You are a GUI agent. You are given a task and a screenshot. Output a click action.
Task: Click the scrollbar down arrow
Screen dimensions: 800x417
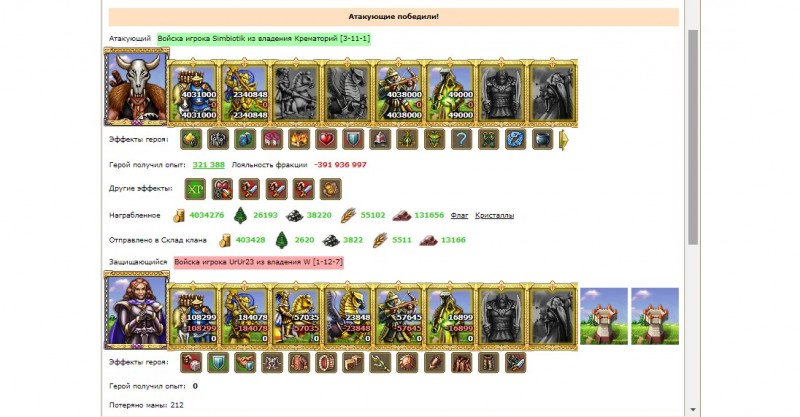coord(692,409)
